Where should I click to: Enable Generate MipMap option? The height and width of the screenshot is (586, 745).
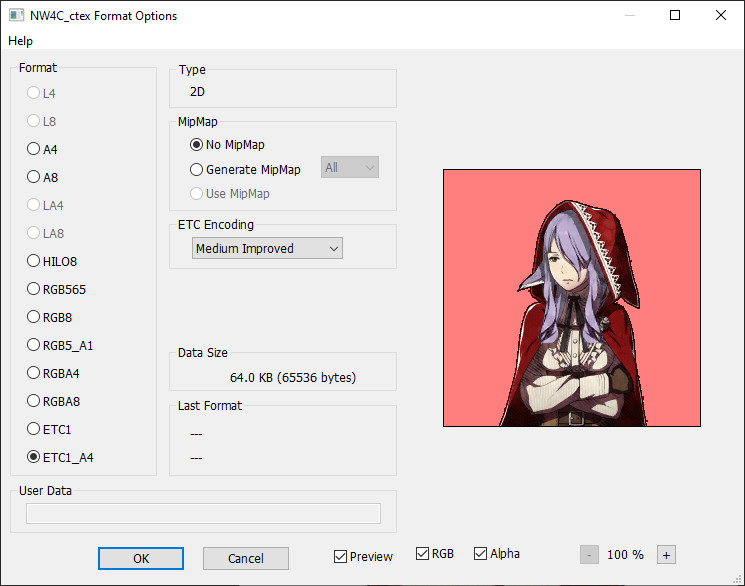(245, 170)
